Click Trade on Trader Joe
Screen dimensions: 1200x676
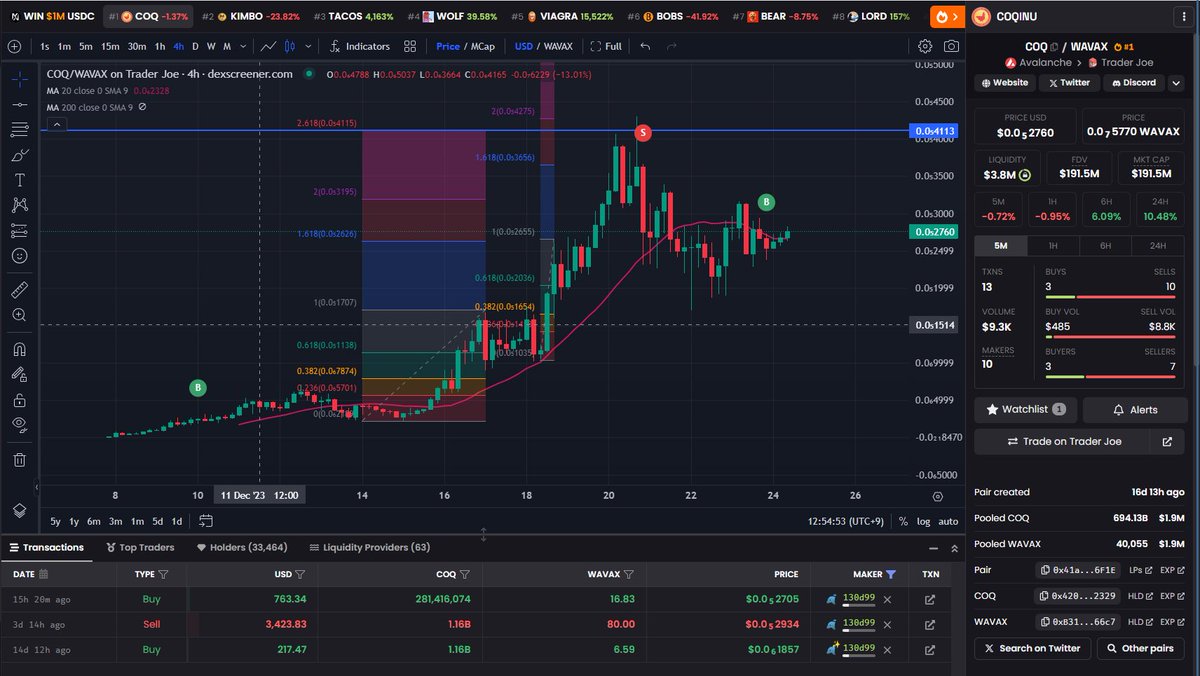(1064, 441)
